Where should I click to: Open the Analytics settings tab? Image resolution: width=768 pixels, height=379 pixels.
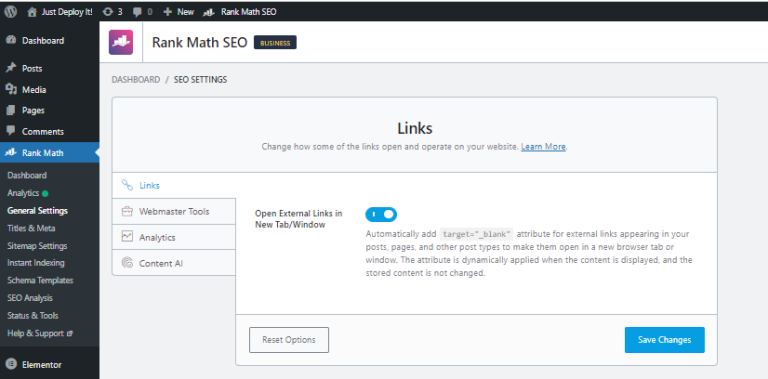(x=174, y=237)
